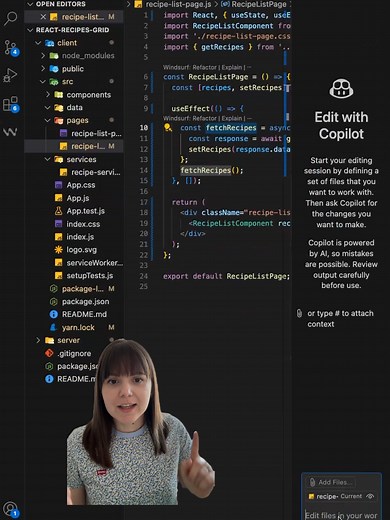Open Source Control view with 4 badge
Image resolution: width=390 pixels, height=520 pixels.
11,47
